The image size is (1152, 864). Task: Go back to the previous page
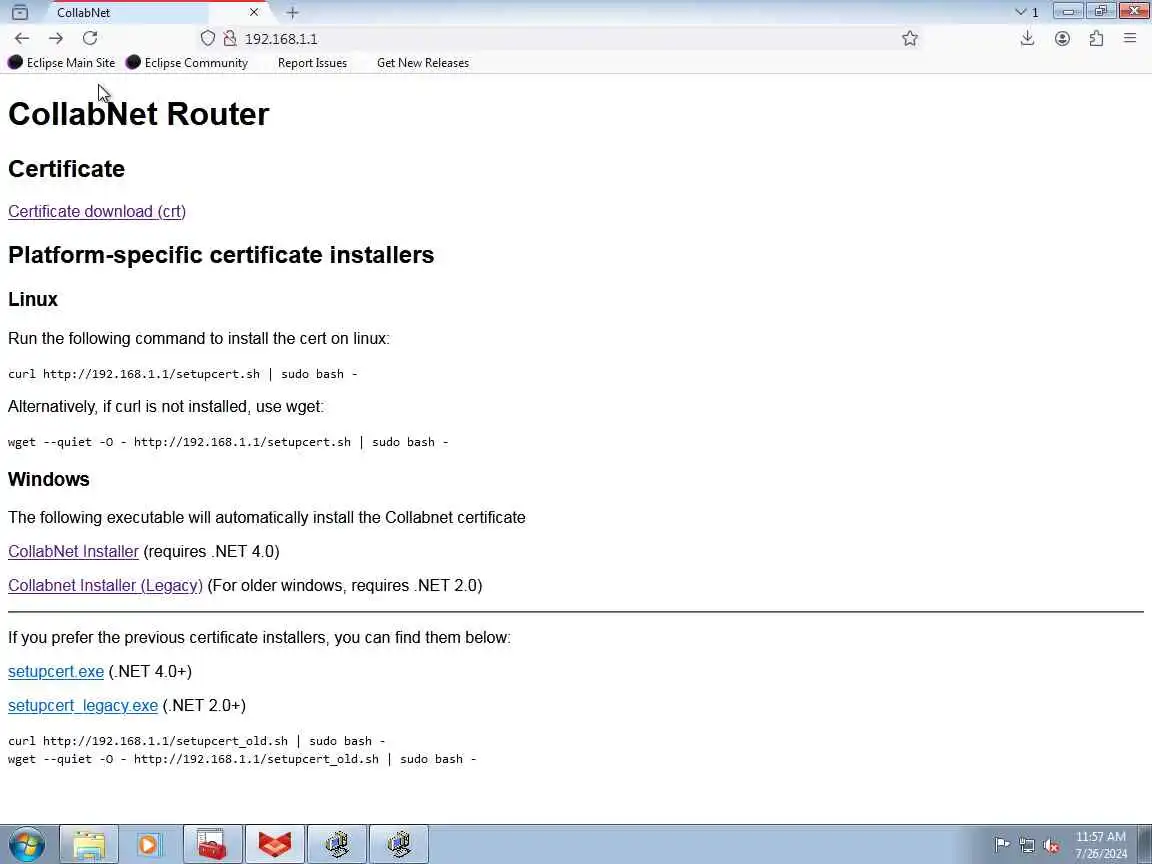pos(22,38)
